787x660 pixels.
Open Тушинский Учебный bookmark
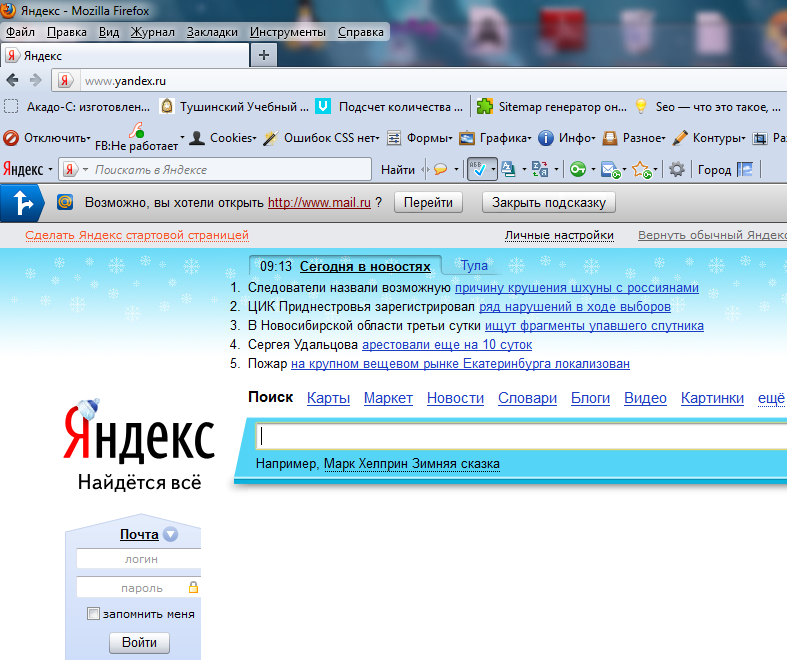(x=234, y=106)
